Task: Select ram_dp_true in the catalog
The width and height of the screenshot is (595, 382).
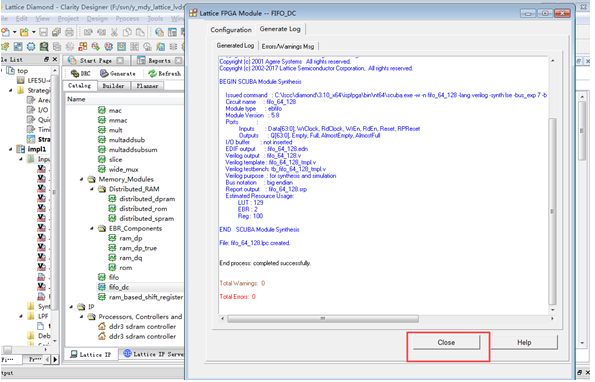Action: pyautogui.click(x=138, y=248)
